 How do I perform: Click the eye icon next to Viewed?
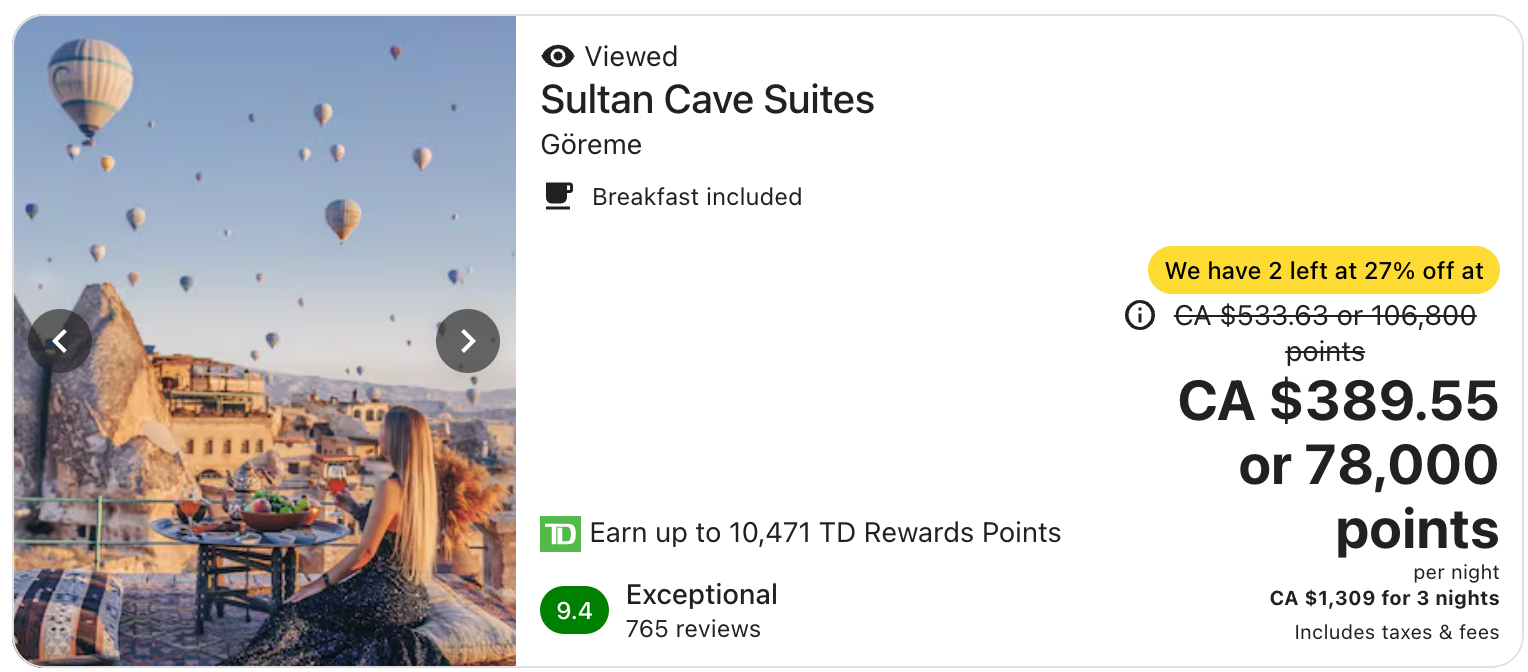557,56
